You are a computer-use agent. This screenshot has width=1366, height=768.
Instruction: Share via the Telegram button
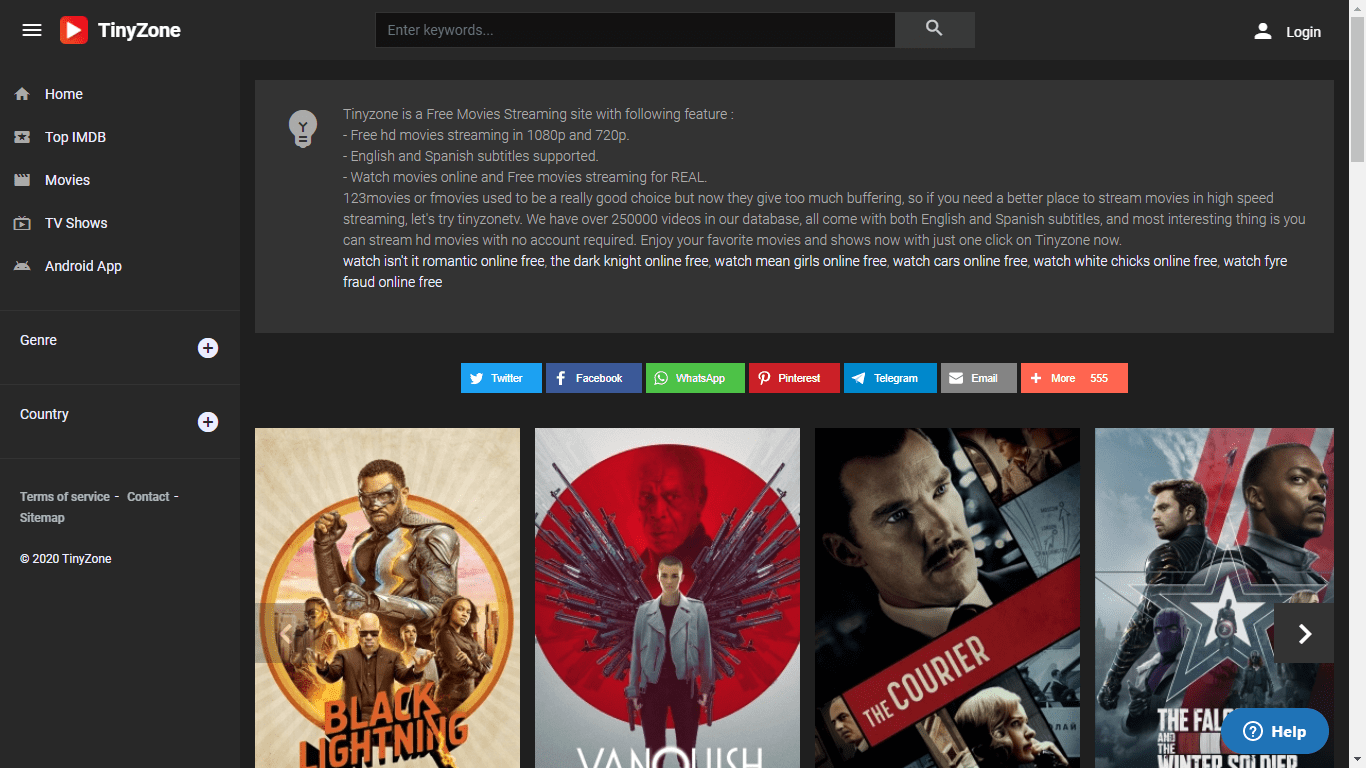click(890, 378)
